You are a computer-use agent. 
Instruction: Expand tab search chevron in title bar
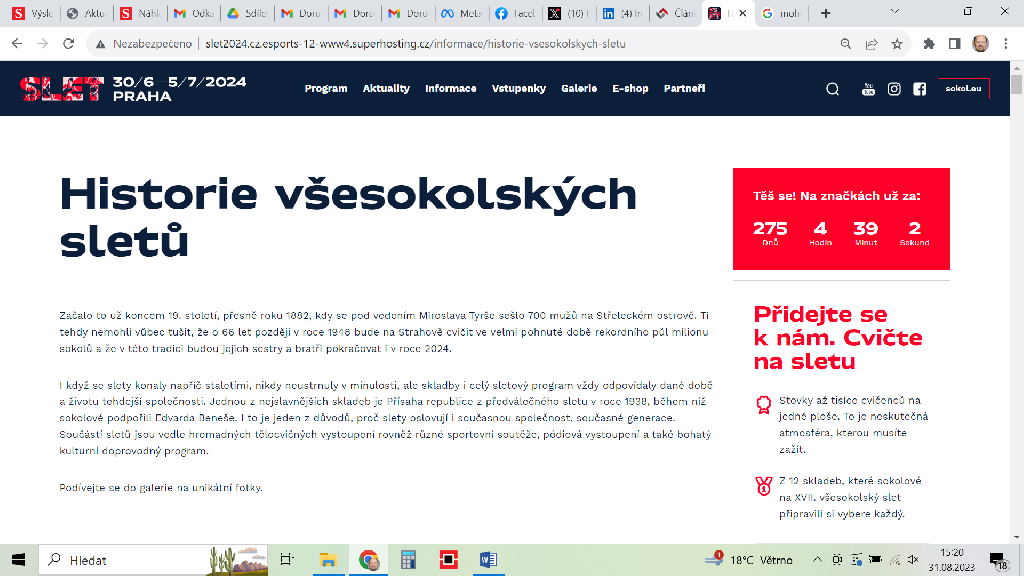point(895,11)
